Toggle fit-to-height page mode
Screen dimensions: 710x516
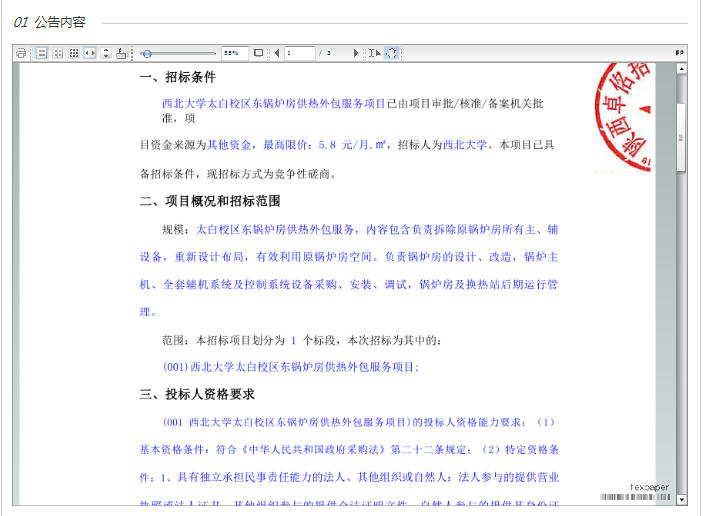click(106, 53)
